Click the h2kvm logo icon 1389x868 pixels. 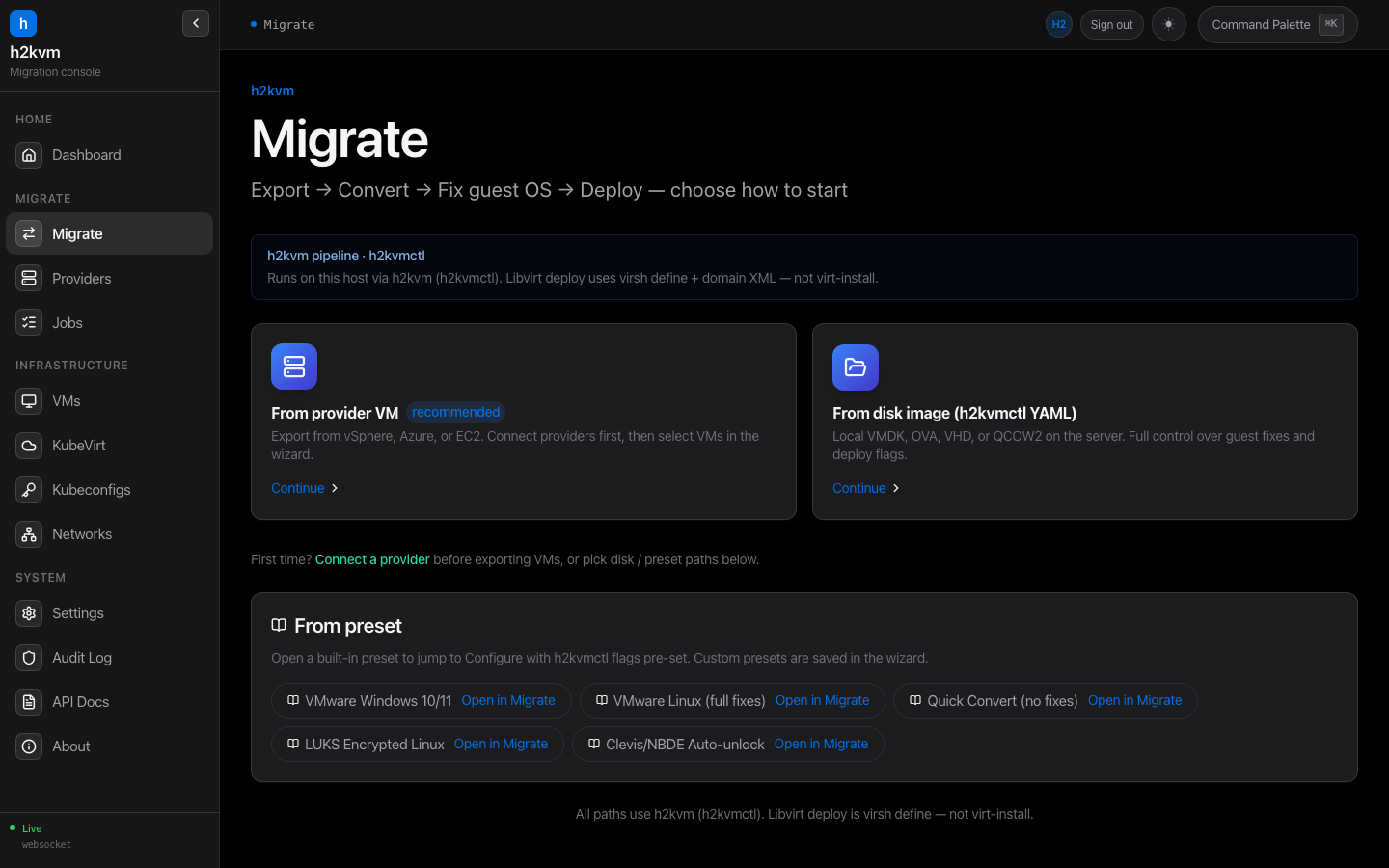pos(23,23)
